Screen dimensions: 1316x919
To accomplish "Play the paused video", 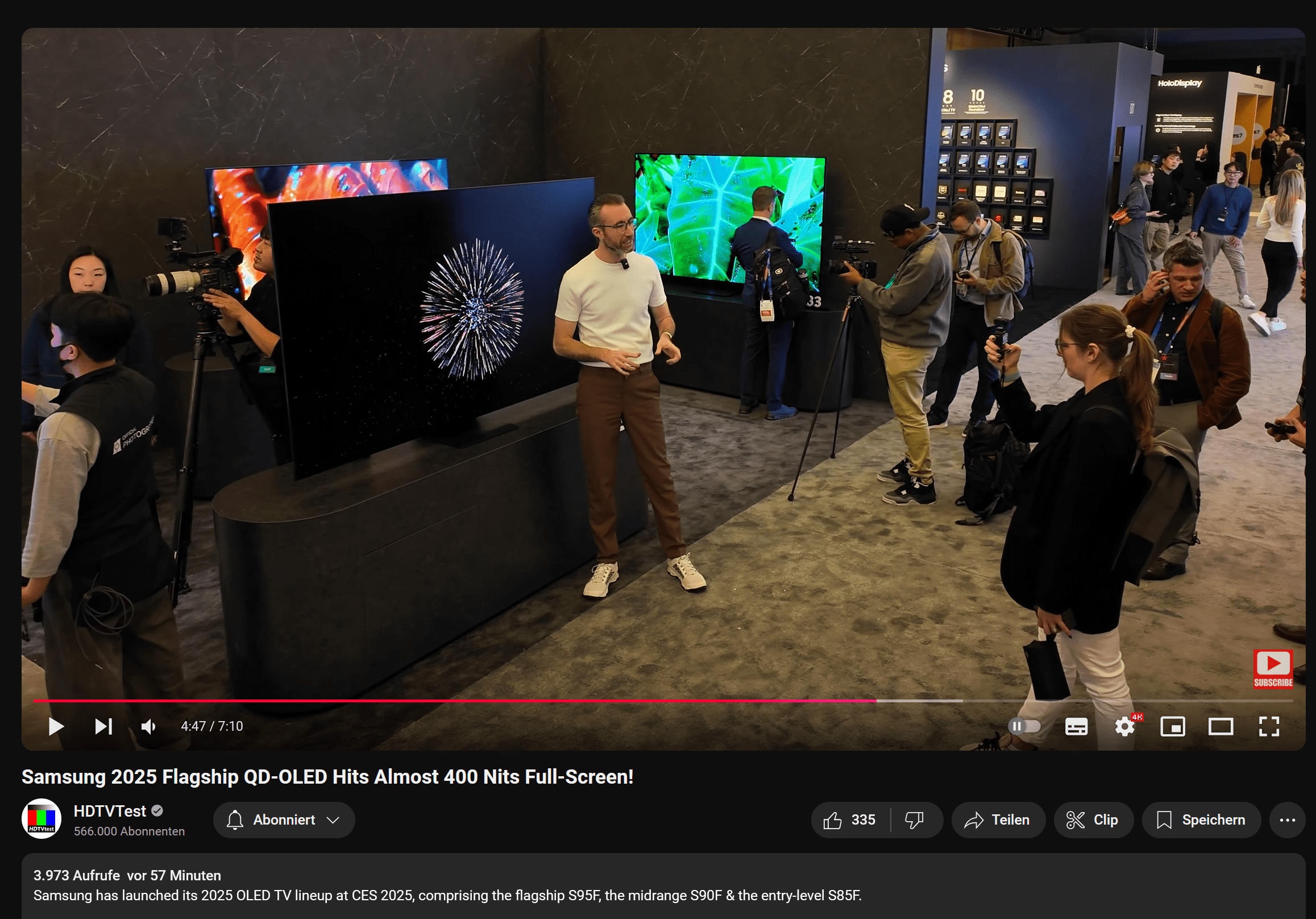I will tap(56, 726).
